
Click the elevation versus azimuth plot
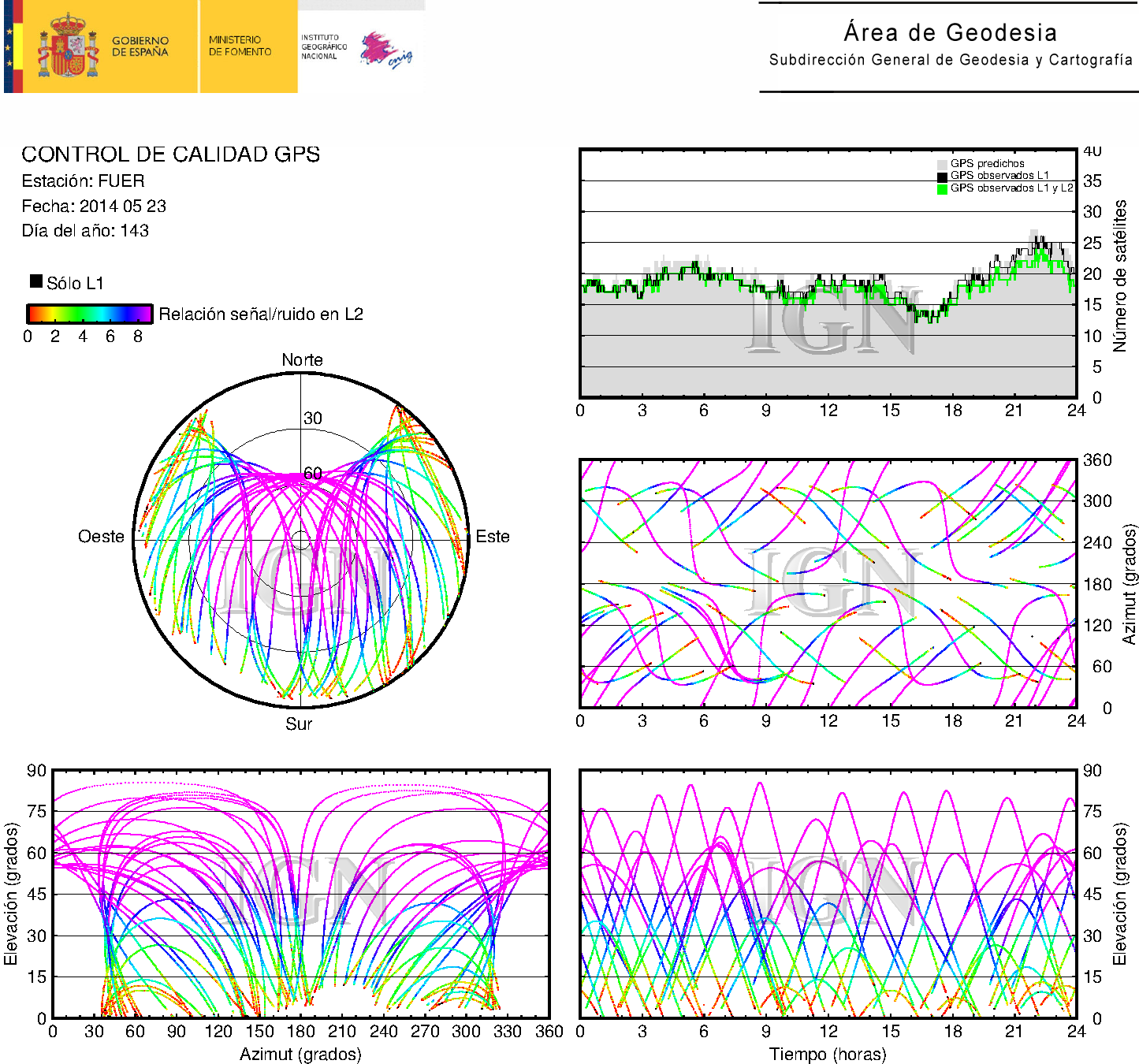pos(300,894)
